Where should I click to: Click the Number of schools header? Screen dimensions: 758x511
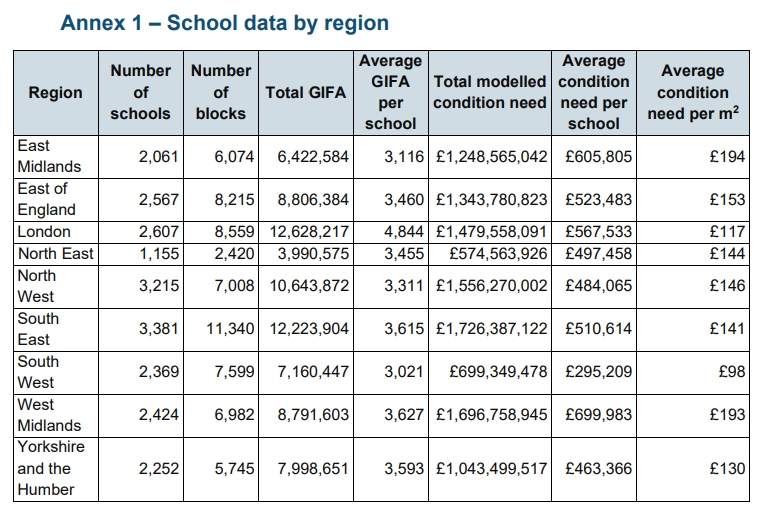pos(140,93)
